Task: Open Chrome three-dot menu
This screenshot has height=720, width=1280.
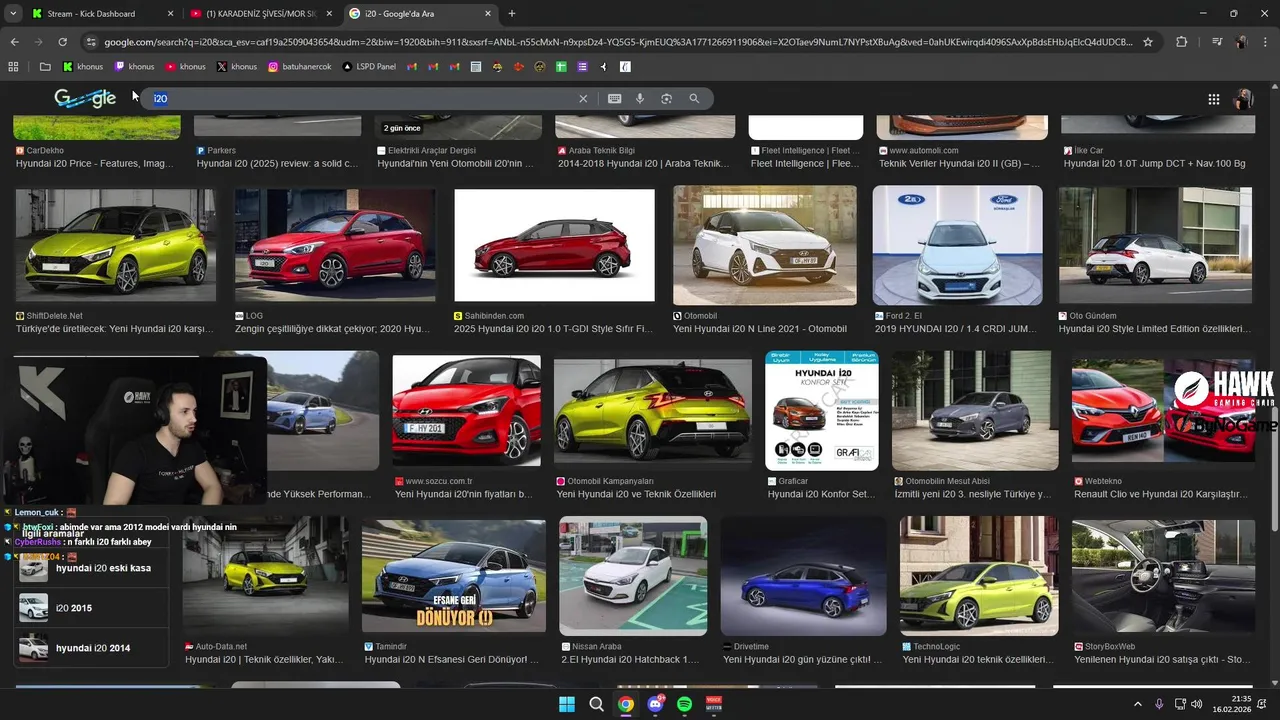Action: tap(1266, 42)
